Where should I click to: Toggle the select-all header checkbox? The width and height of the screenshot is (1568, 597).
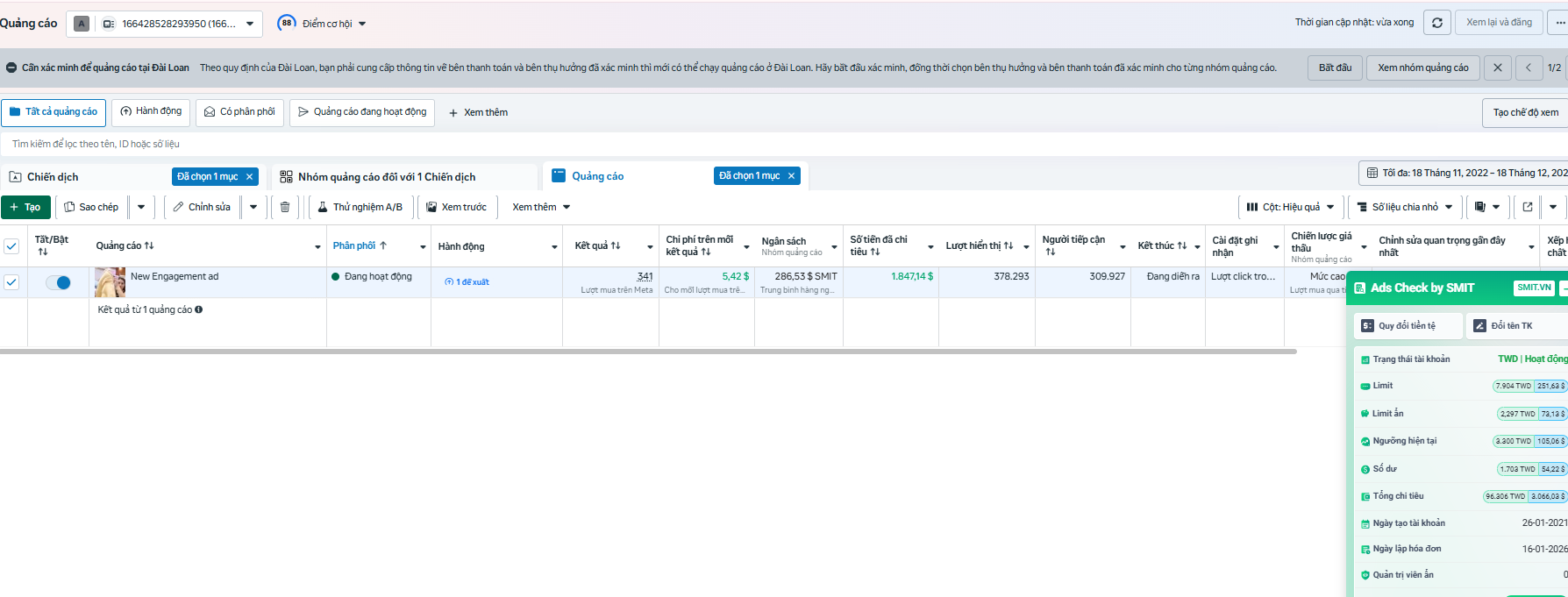click(11, 246)
